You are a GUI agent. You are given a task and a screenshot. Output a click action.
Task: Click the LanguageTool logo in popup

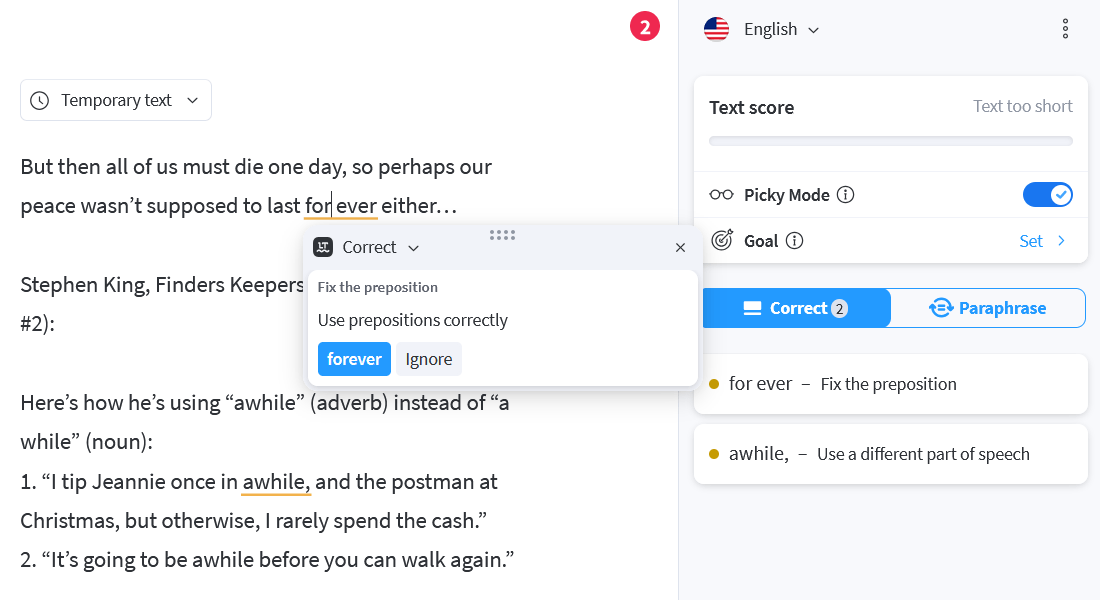tap(323, 247)
